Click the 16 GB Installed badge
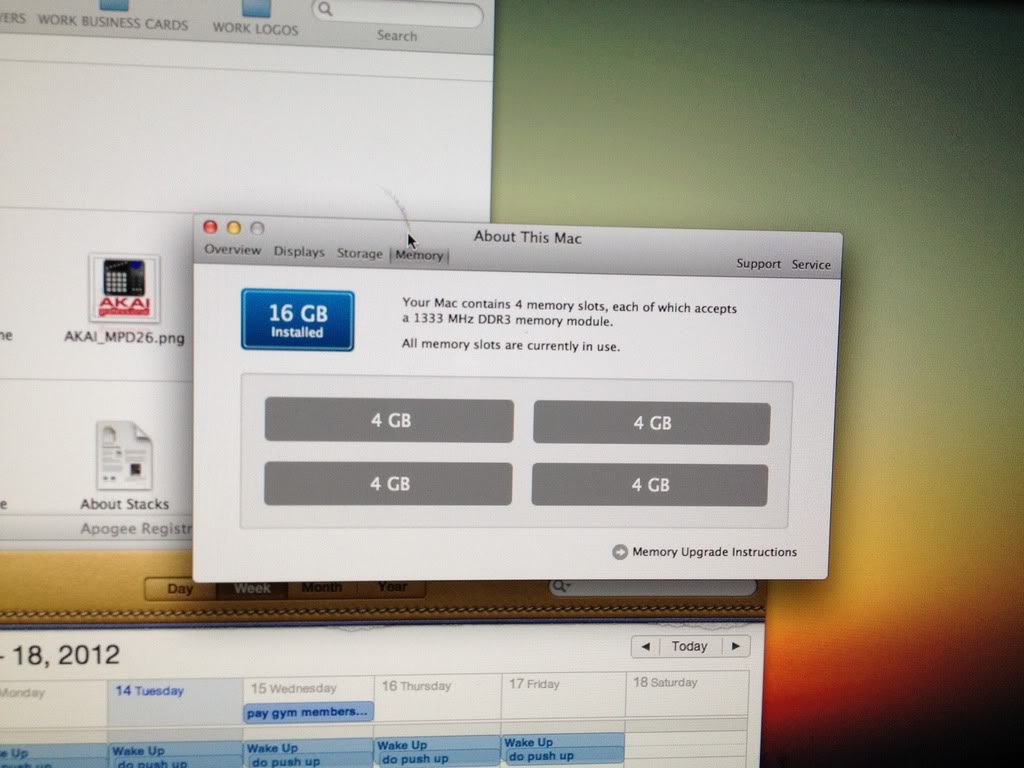Screen dimensions: 1024x768 [298, 321]
